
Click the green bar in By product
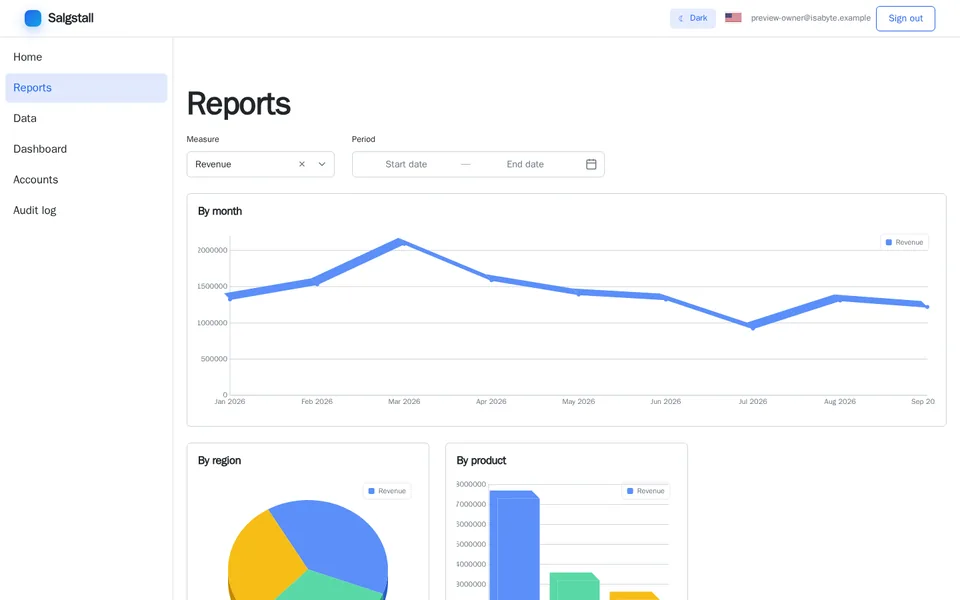click(x=574, y=587)
